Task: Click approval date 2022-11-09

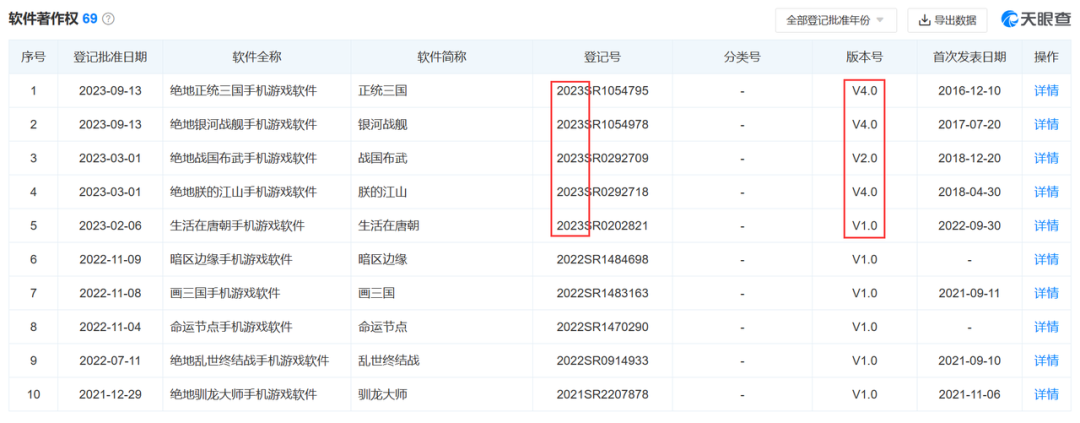Action: tap(110, 260)
